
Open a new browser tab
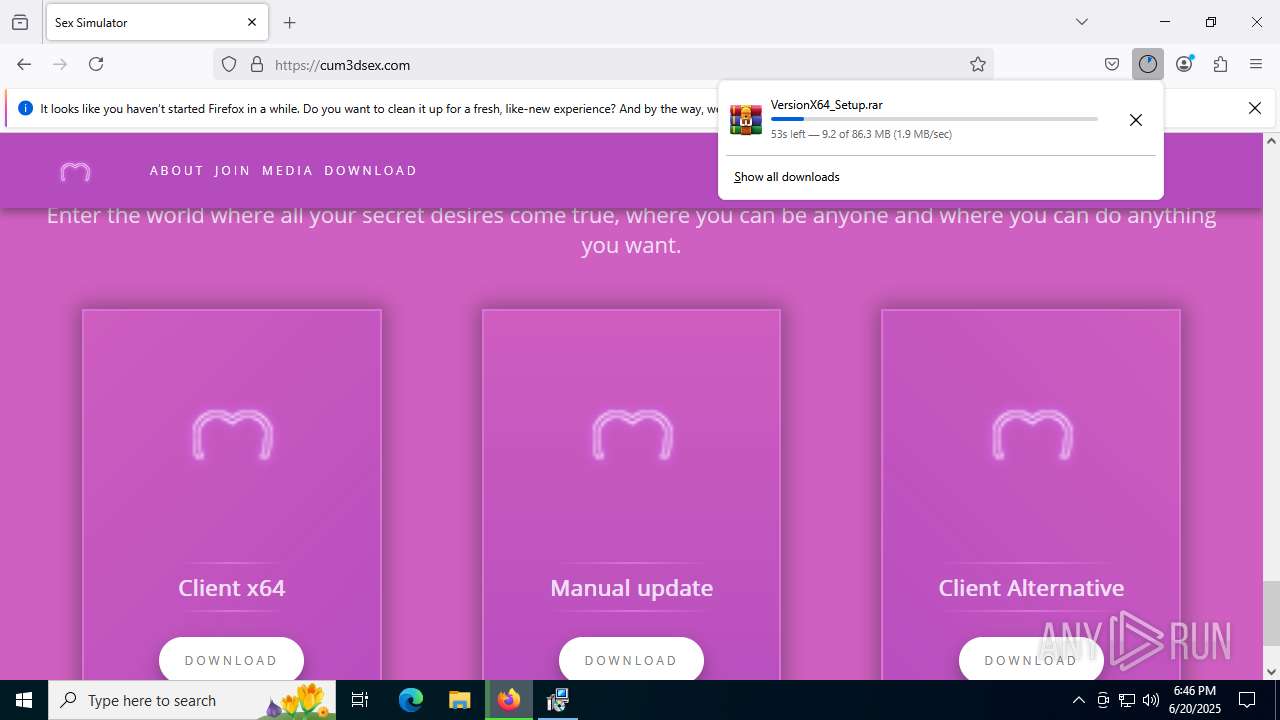pos(290,22)
